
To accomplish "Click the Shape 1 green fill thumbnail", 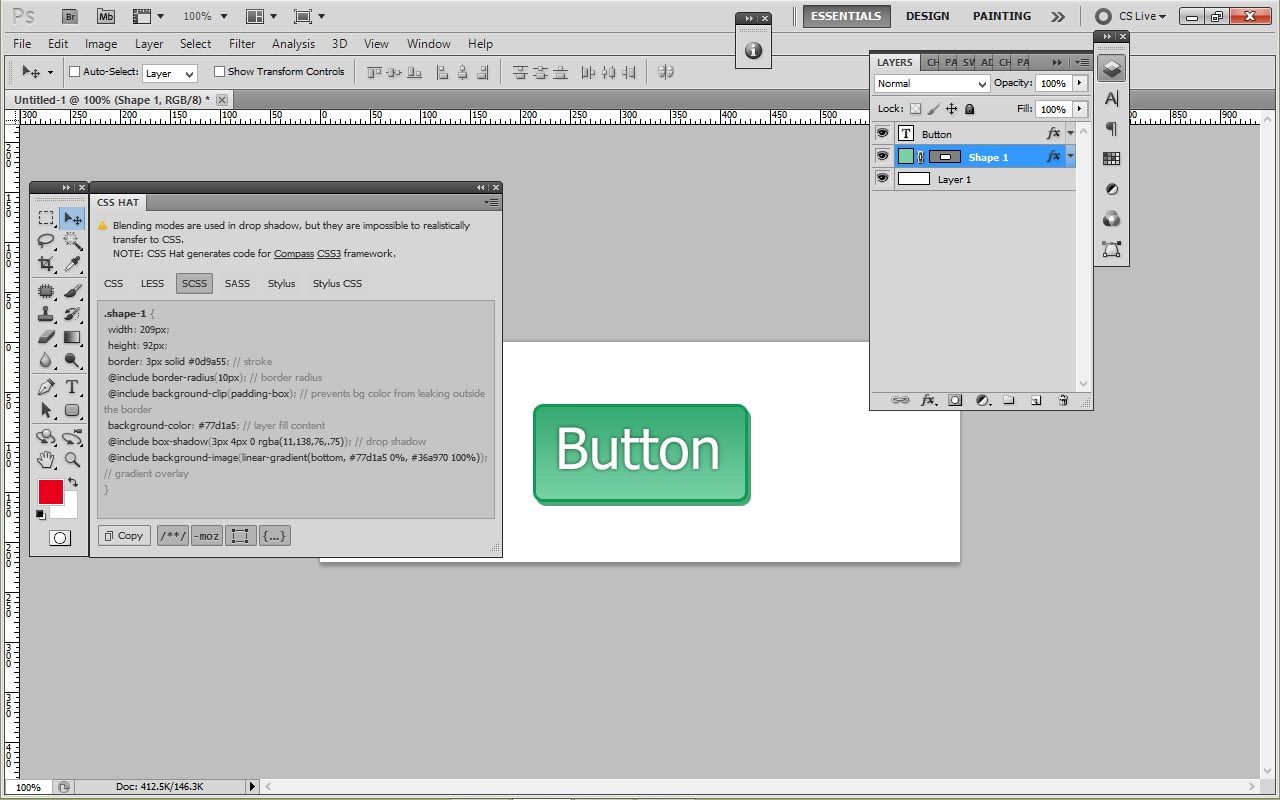I will click(906, 156).
